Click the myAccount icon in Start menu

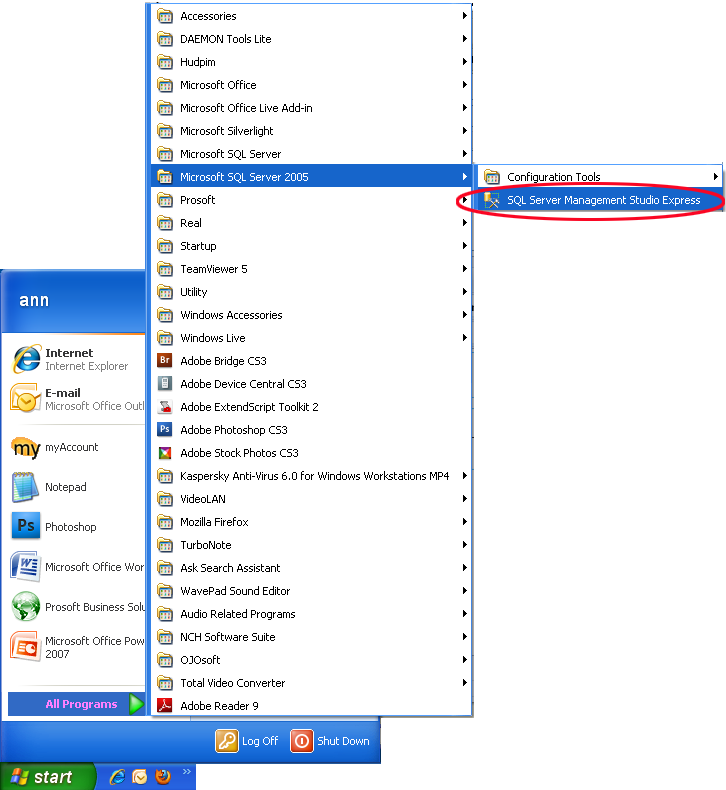[25, 447]
